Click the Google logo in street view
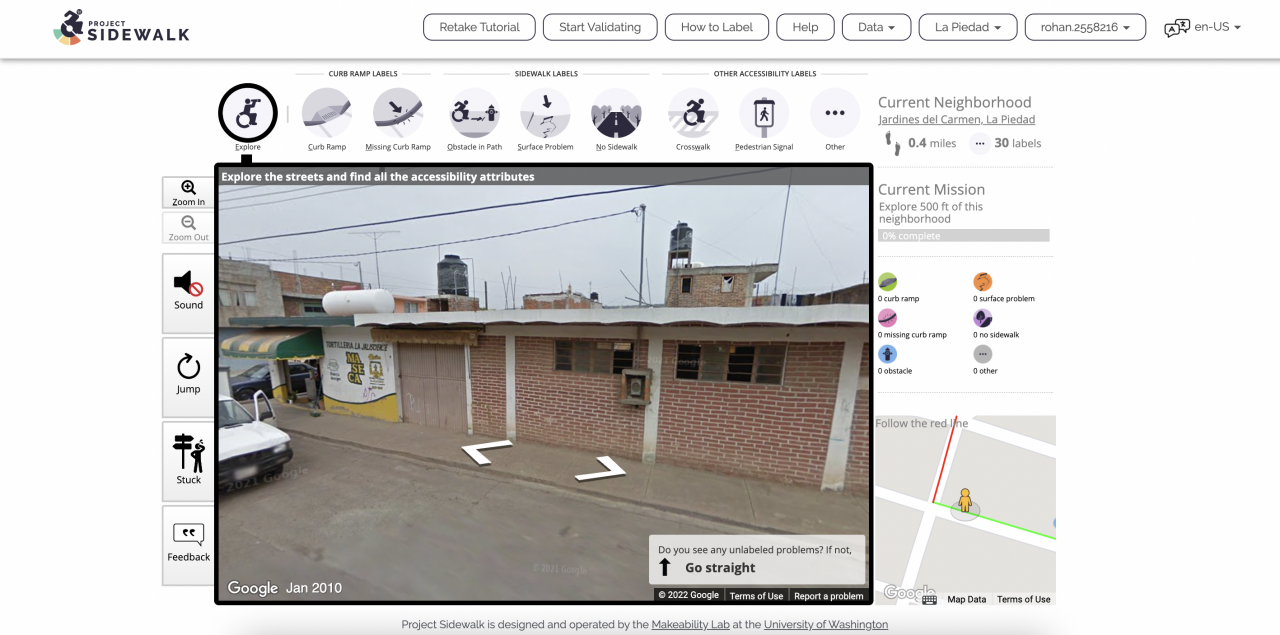Image resolution: width=1280 pixels, height=635 pixels. point(253,588)
